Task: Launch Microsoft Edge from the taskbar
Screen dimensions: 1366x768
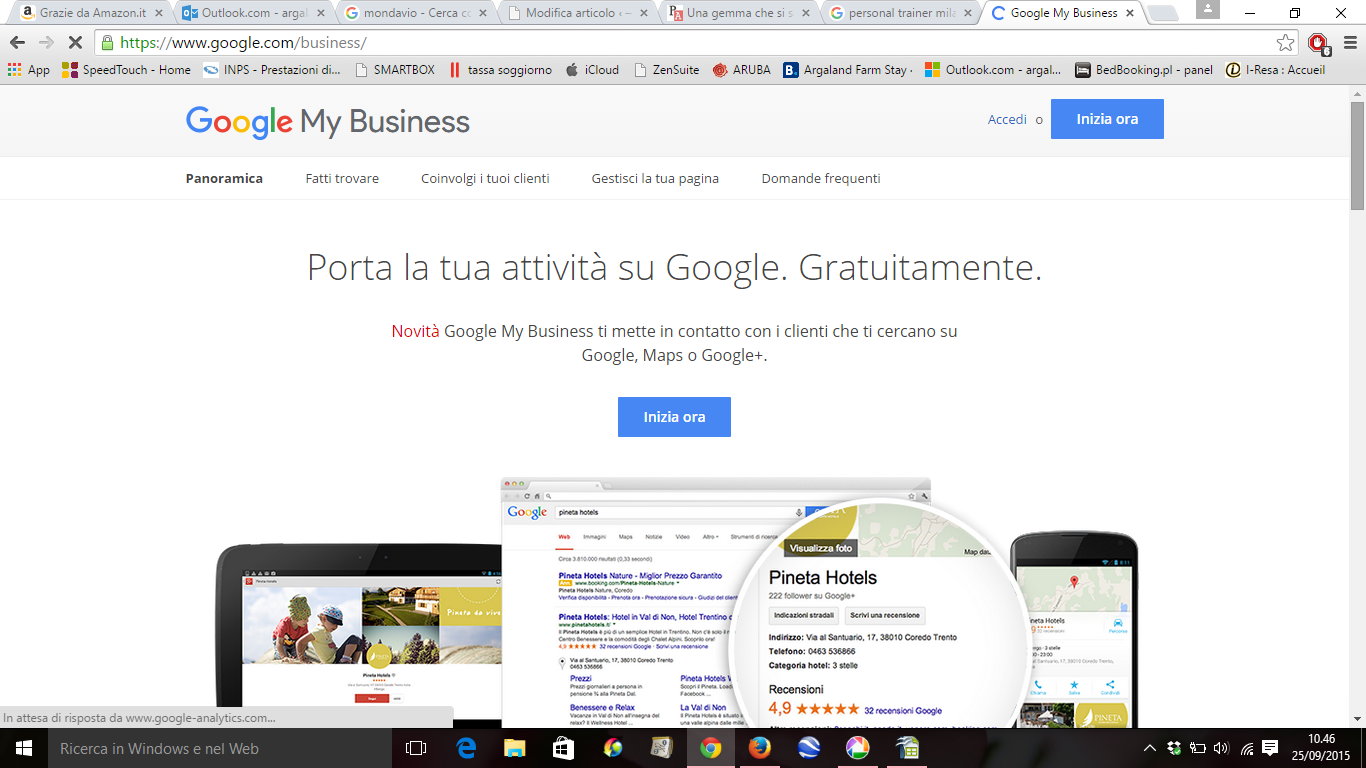Action: pos(465,748)
